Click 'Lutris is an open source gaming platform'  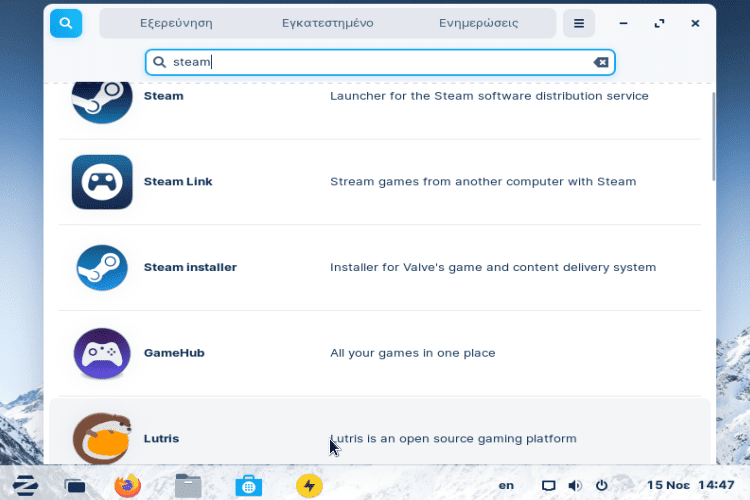tap(453, 439)
